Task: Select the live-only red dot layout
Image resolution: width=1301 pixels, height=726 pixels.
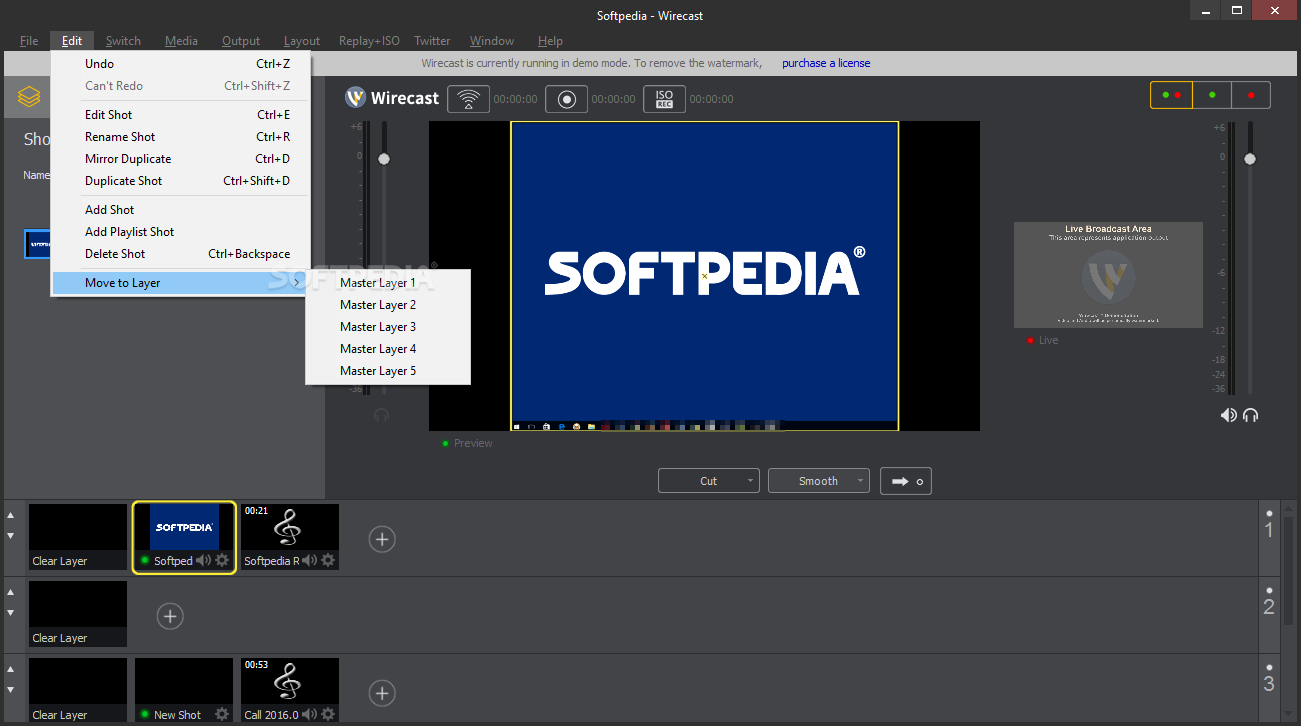Action: (x=1251, y=95)
